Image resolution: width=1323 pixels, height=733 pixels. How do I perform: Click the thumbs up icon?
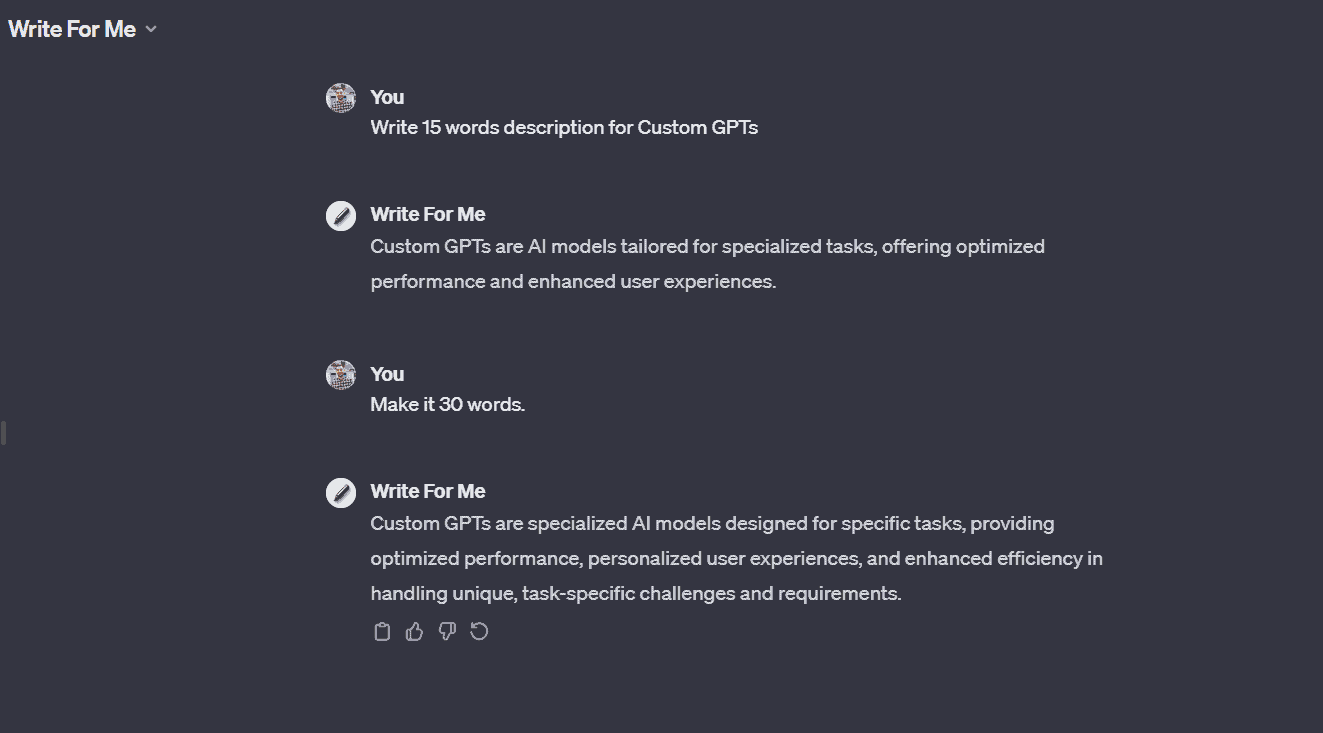point(414,631)
